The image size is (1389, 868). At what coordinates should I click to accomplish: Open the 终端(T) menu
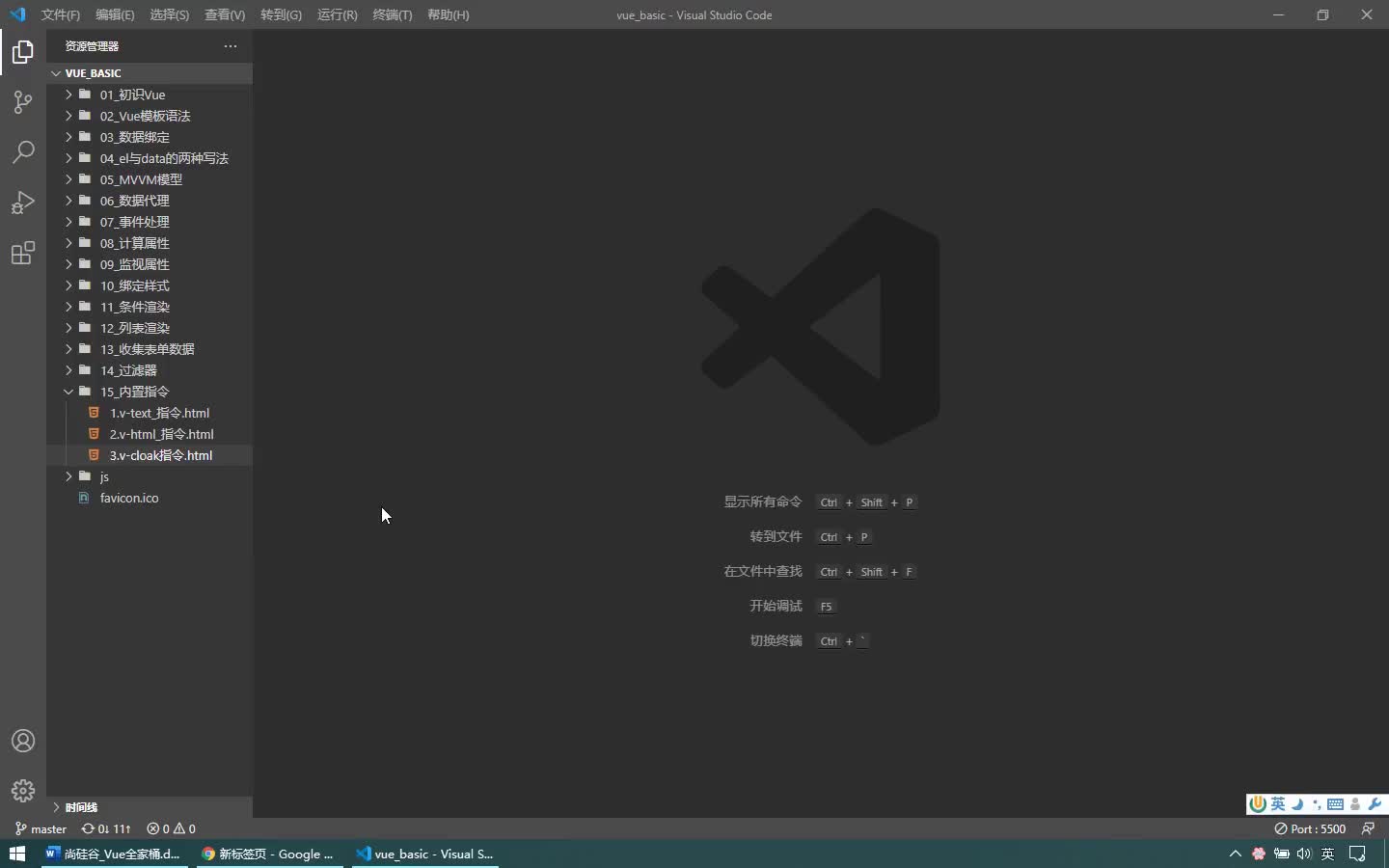click(393, 14)
